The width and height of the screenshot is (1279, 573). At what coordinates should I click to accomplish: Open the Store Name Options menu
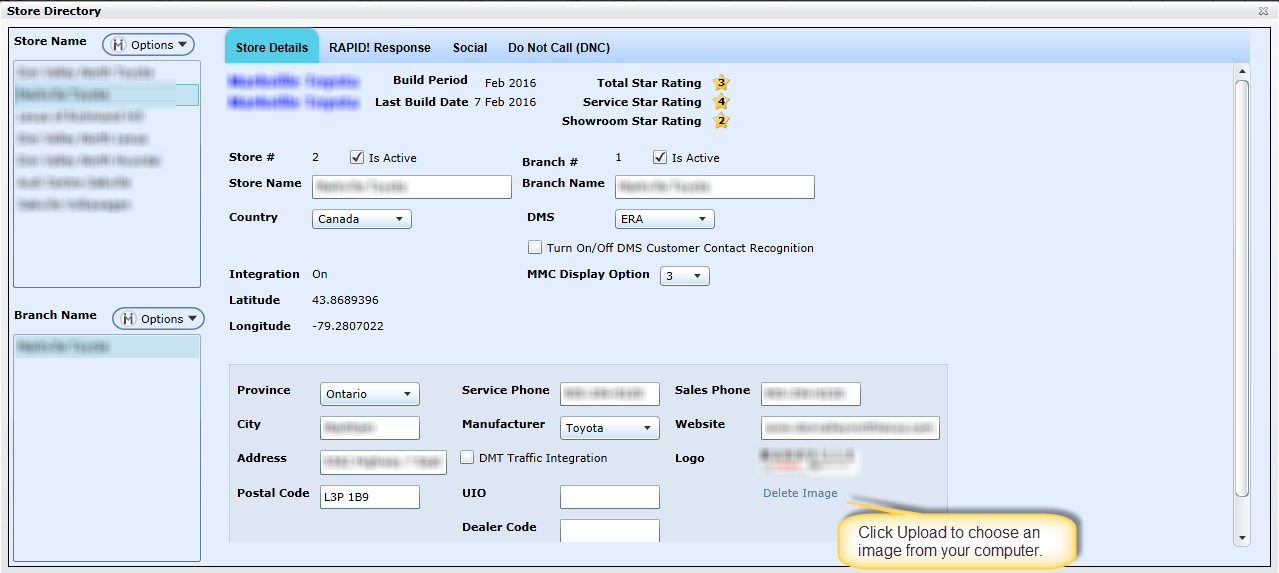[x=148, y=45]
